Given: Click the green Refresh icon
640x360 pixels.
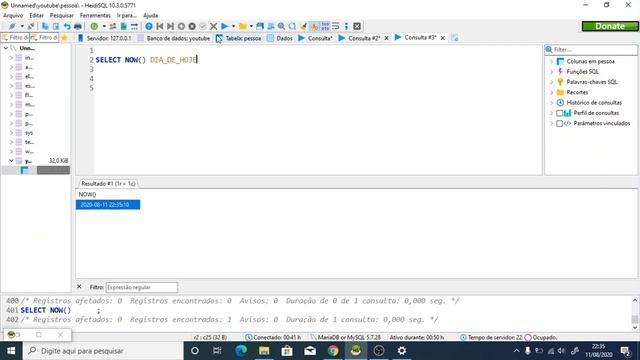Looking at the screenshot, I should pos(94,26).
